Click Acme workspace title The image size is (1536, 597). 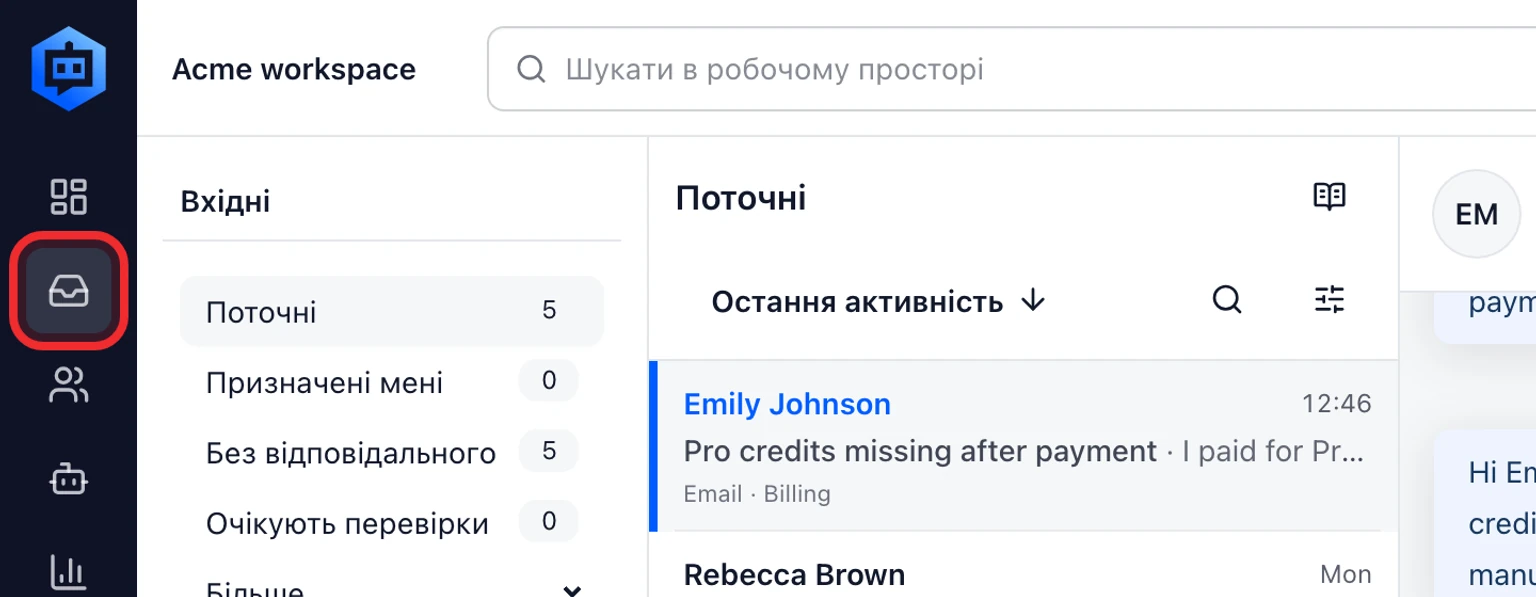coord(294,69)
